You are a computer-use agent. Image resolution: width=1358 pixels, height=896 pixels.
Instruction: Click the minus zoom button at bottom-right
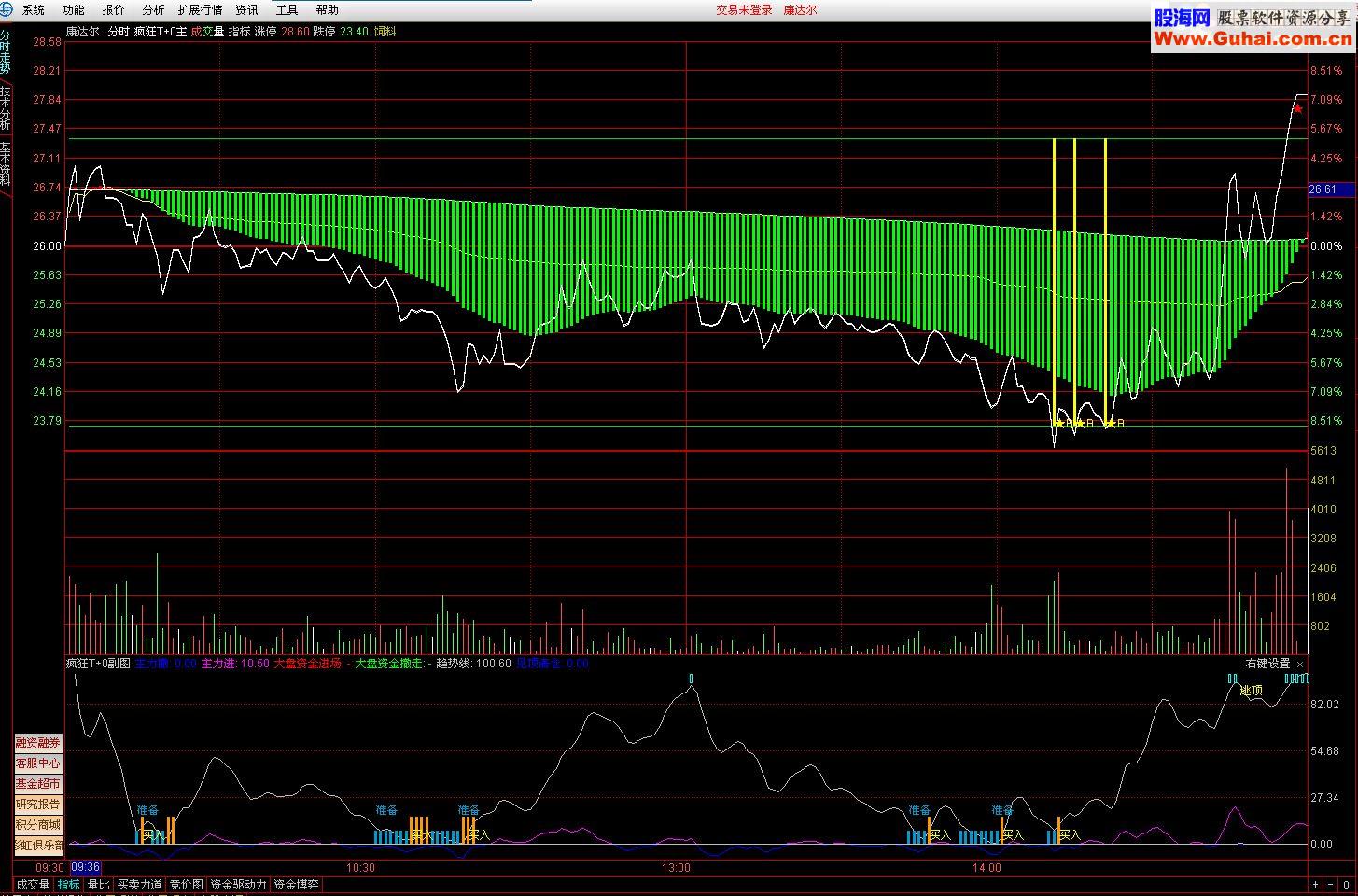point(1331,885)
